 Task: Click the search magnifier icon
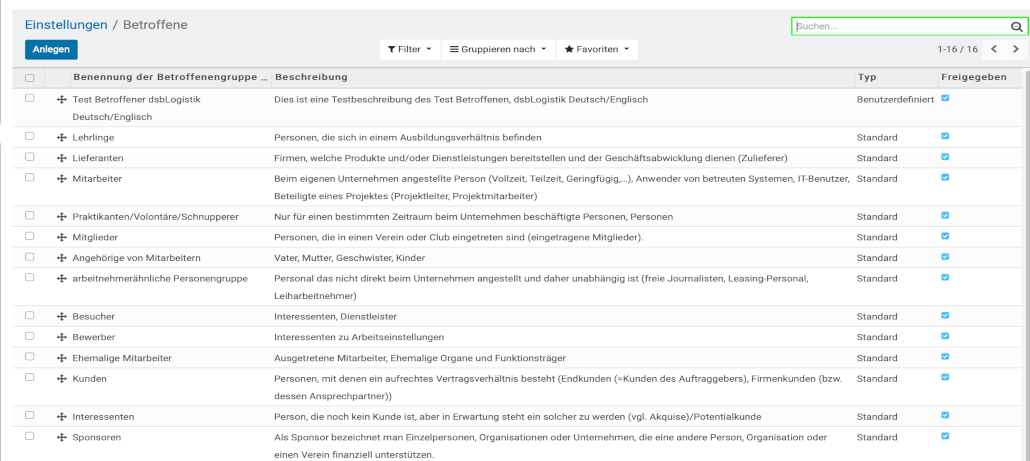pos(1016,27)
